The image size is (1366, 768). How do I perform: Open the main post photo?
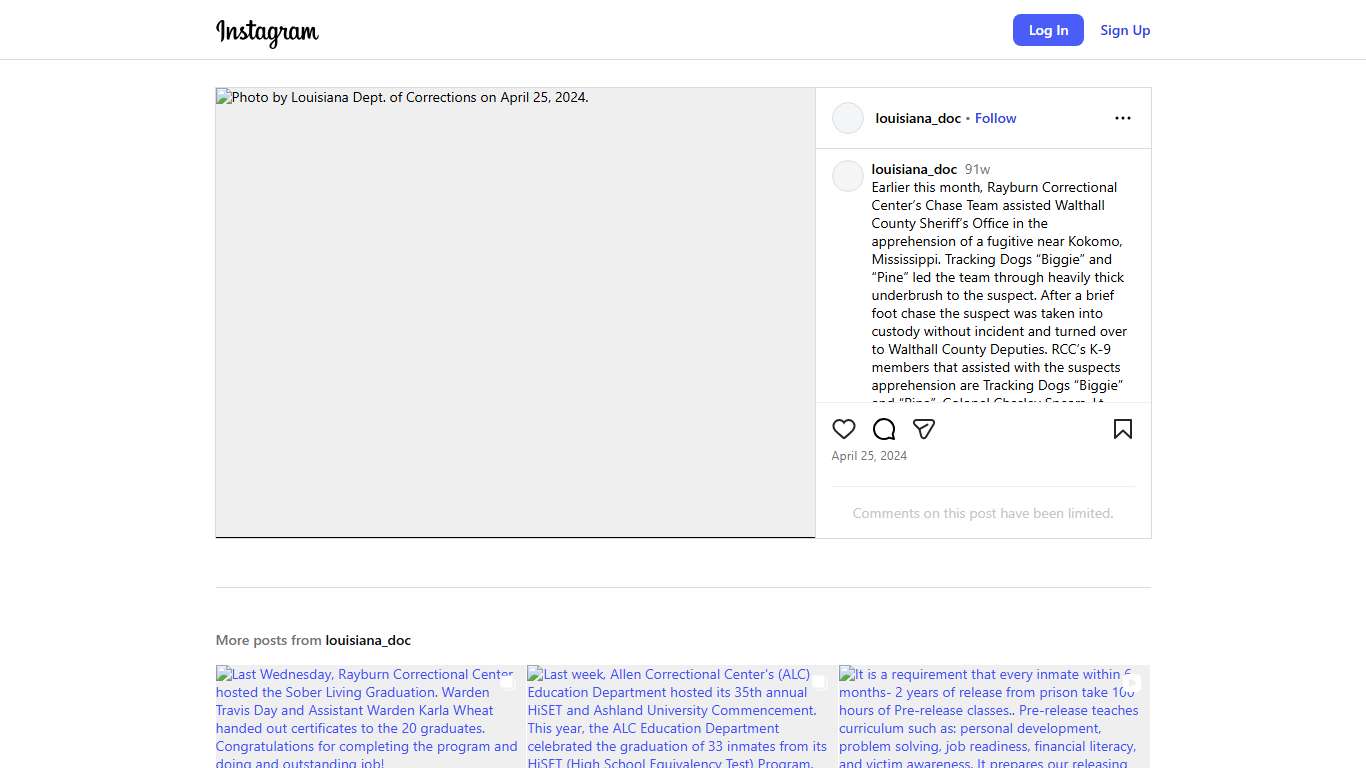tap(515, 312)
